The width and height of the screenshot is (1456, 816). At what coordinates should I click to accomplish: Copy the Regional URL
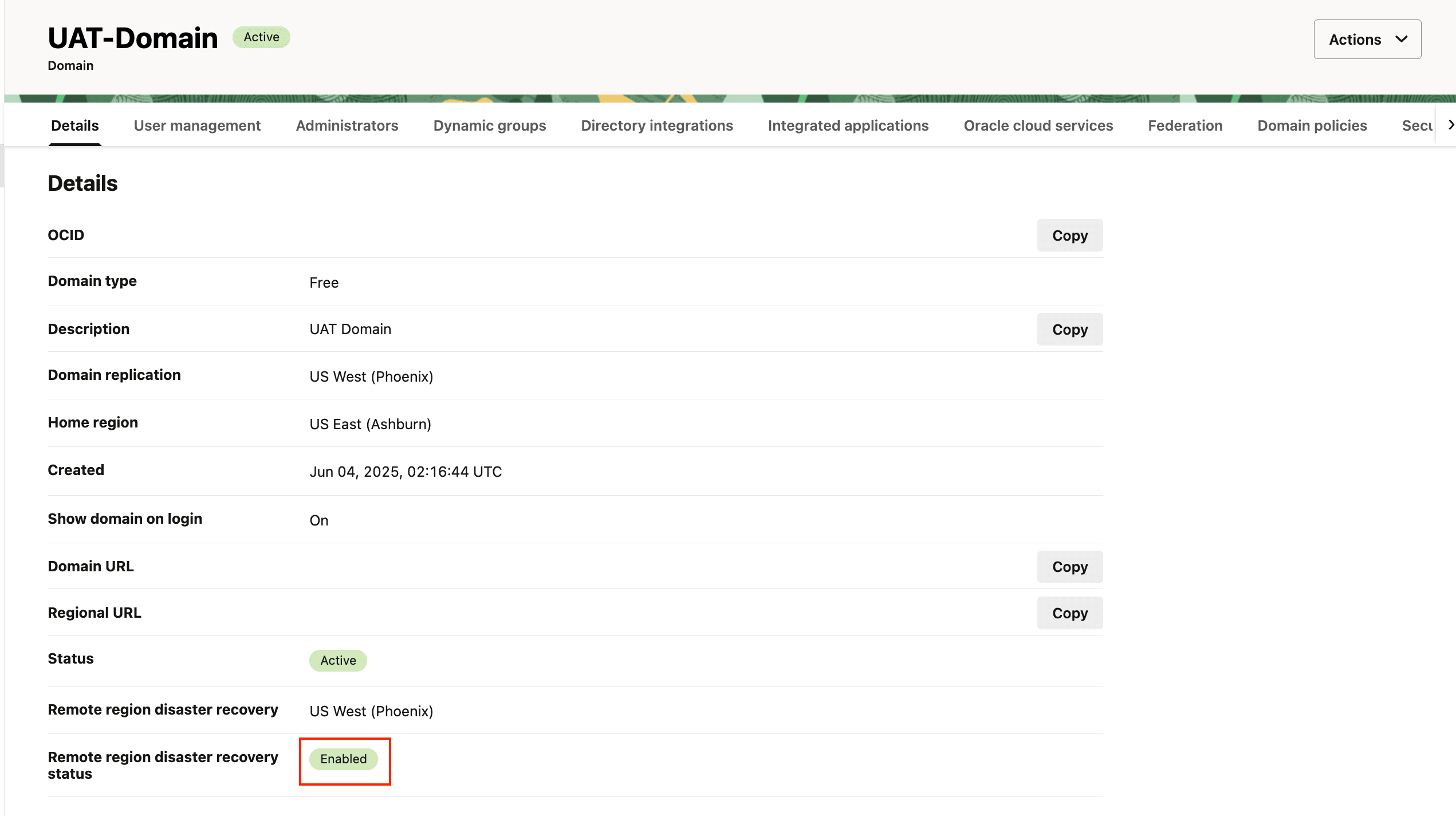click(1069, 613)
